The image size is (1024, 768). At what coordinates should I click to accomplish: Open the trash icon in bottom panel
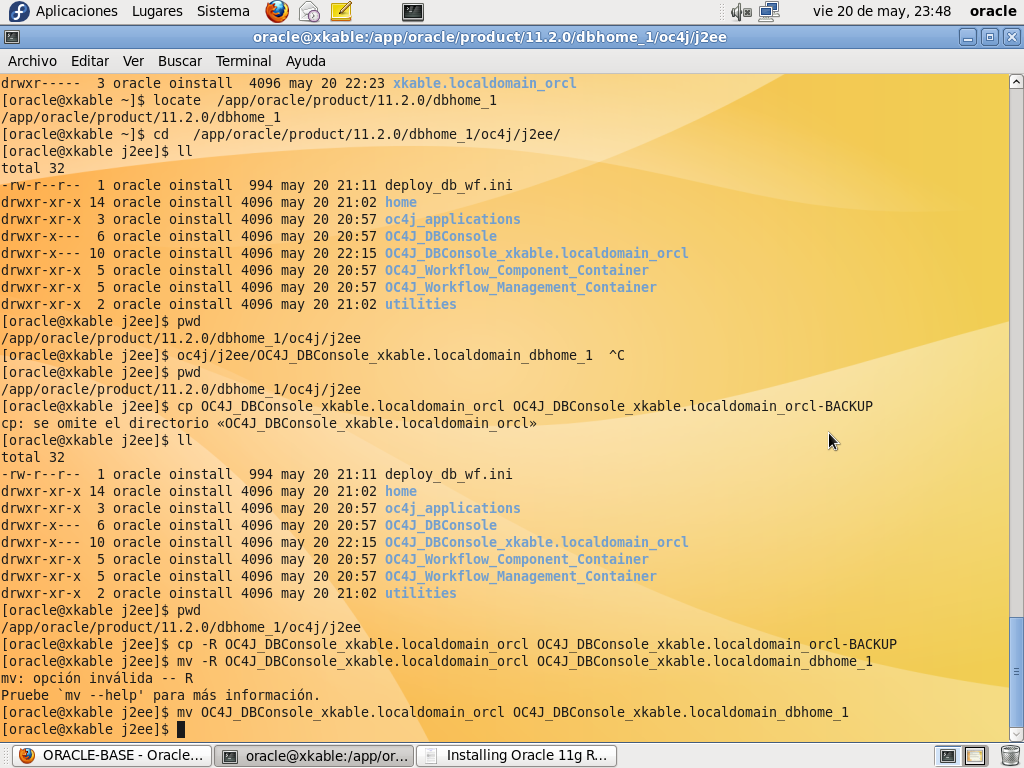click(x=1010, y=756)
